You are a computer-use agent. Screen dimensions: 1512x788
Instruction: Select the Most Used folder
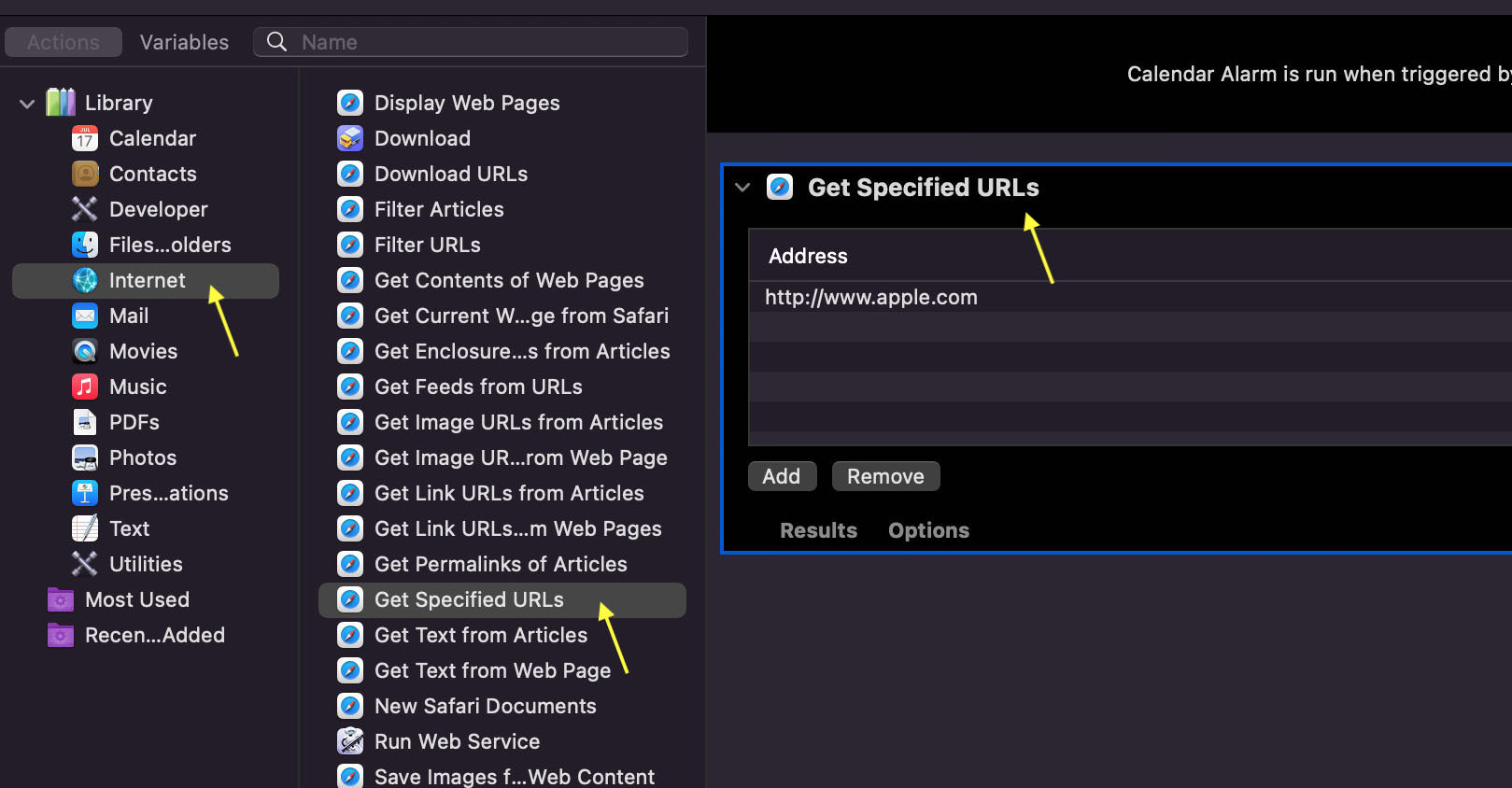pyautogui.click(x=137, y=599)
